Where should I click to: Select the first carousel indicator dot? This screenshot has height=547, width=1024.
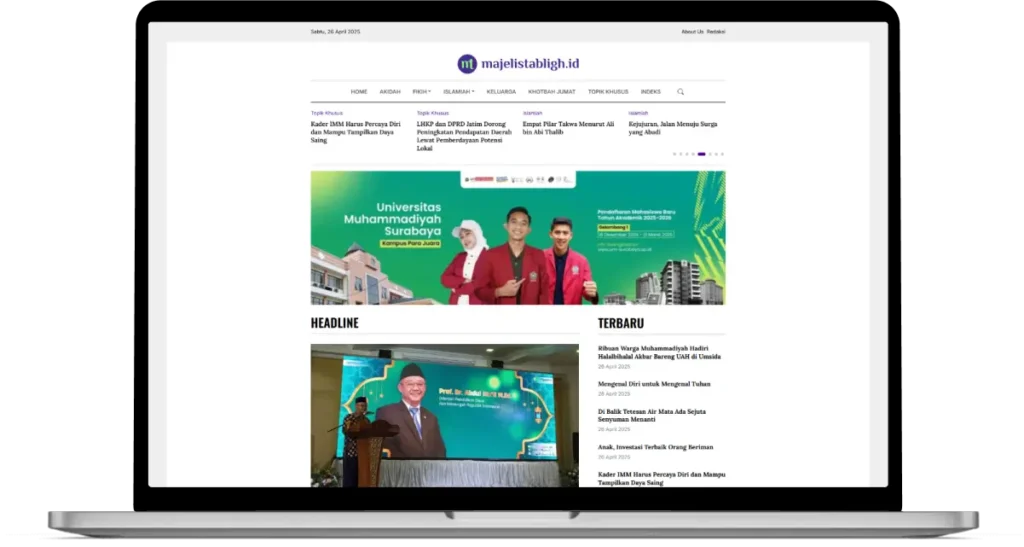point(675,155)
